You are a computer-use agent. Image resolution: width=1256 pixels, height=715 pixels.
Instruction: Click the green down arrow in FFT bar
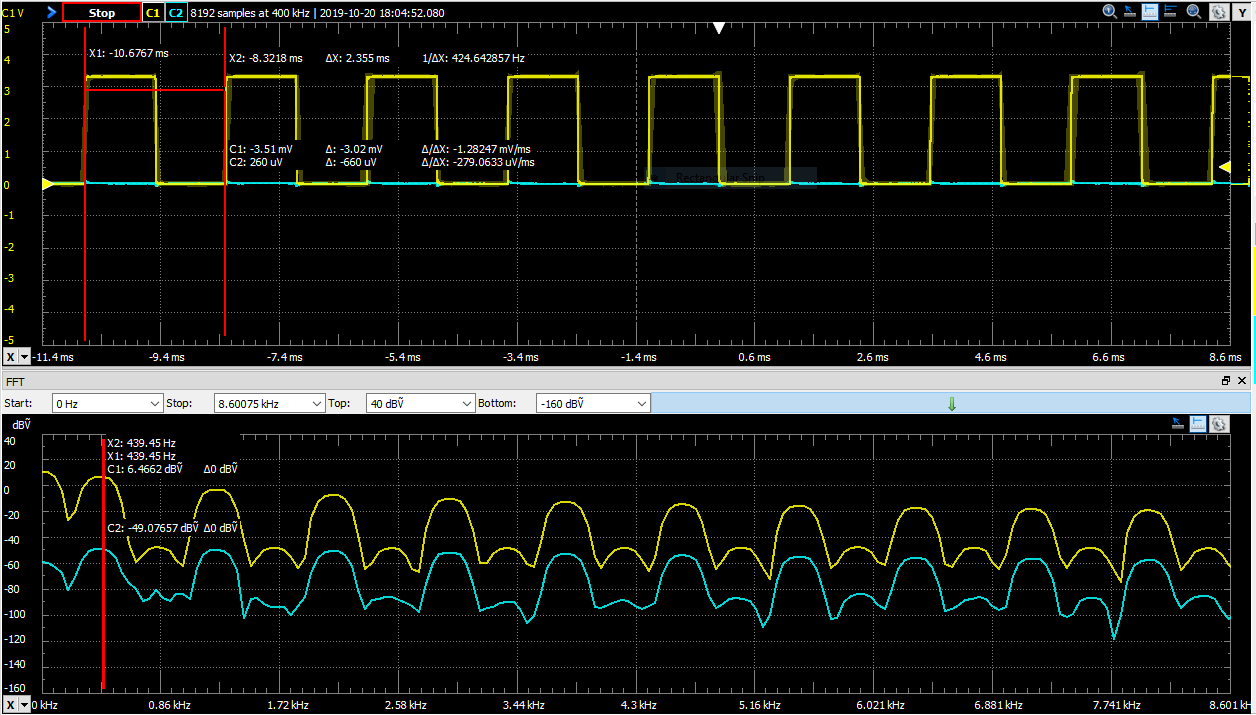tap(951, 403)
